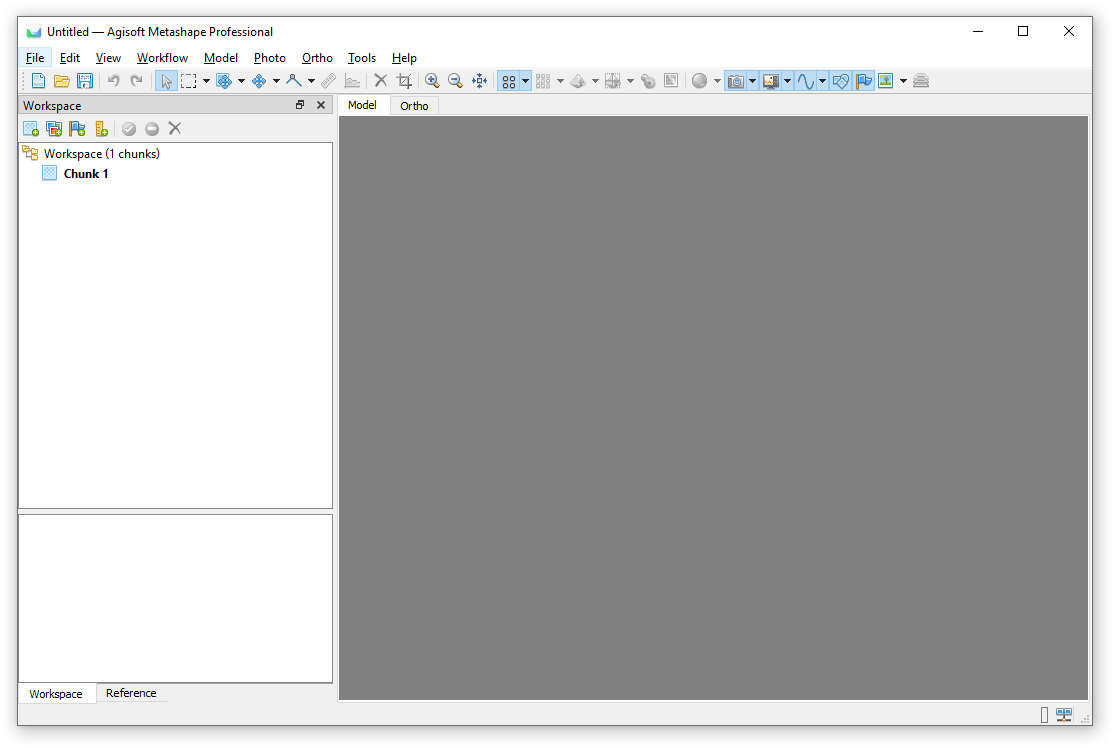Click the grey sphere basemap icon
Image resolution: width=1114 pixels, height=748 pixels.
[x=700, y=81]
